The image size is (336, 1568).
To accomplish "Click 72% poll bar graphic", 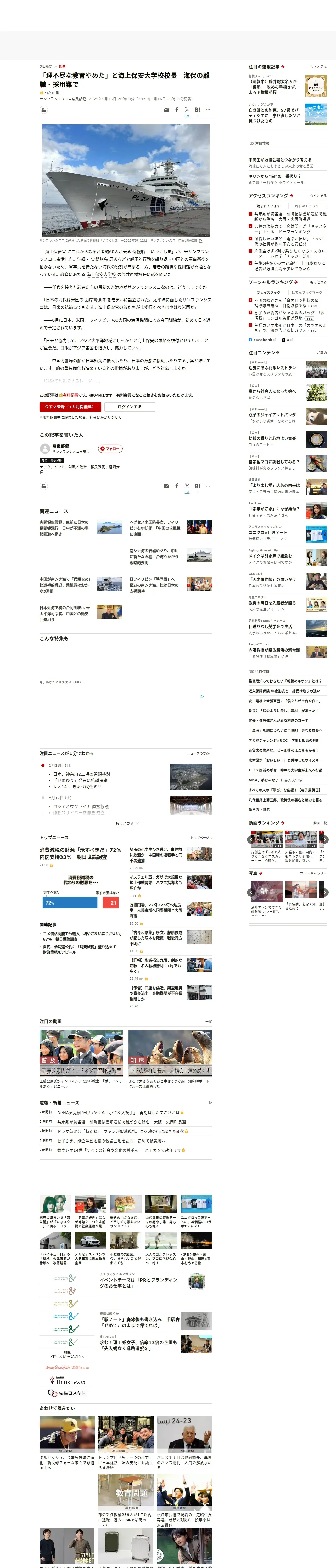I will pyautogui.click(x=70, y=903).
